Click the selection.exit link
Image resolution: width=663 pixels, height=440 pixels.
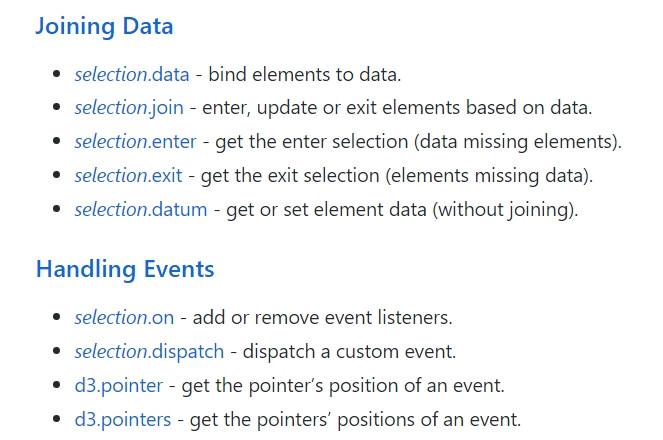[128, 176]
